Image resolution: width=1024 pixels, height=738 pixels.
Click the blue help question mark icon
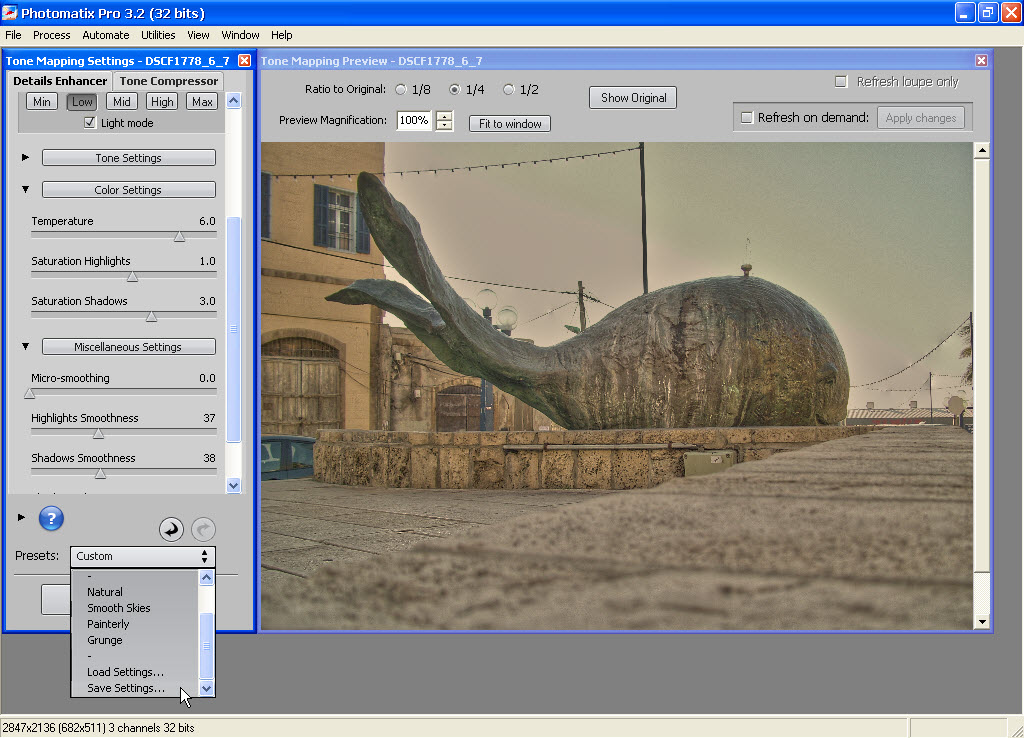[51, 518]
